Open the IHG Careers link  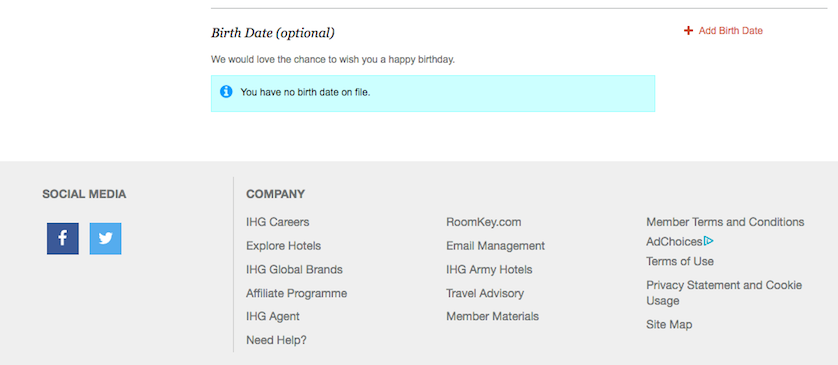coord(277,222)
